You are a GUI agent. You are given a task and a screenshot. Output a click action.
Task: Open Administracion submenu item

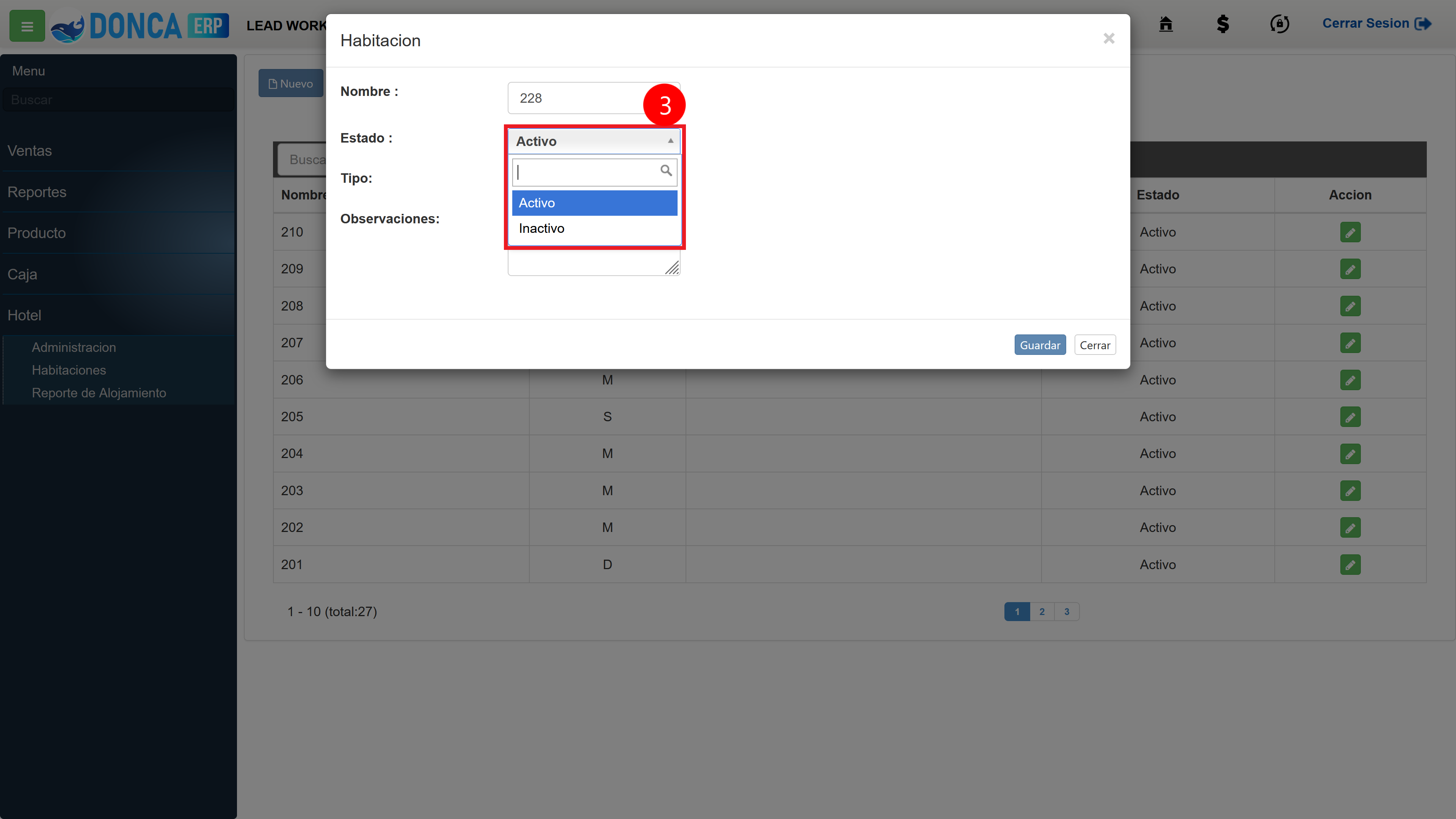[74, 348]
